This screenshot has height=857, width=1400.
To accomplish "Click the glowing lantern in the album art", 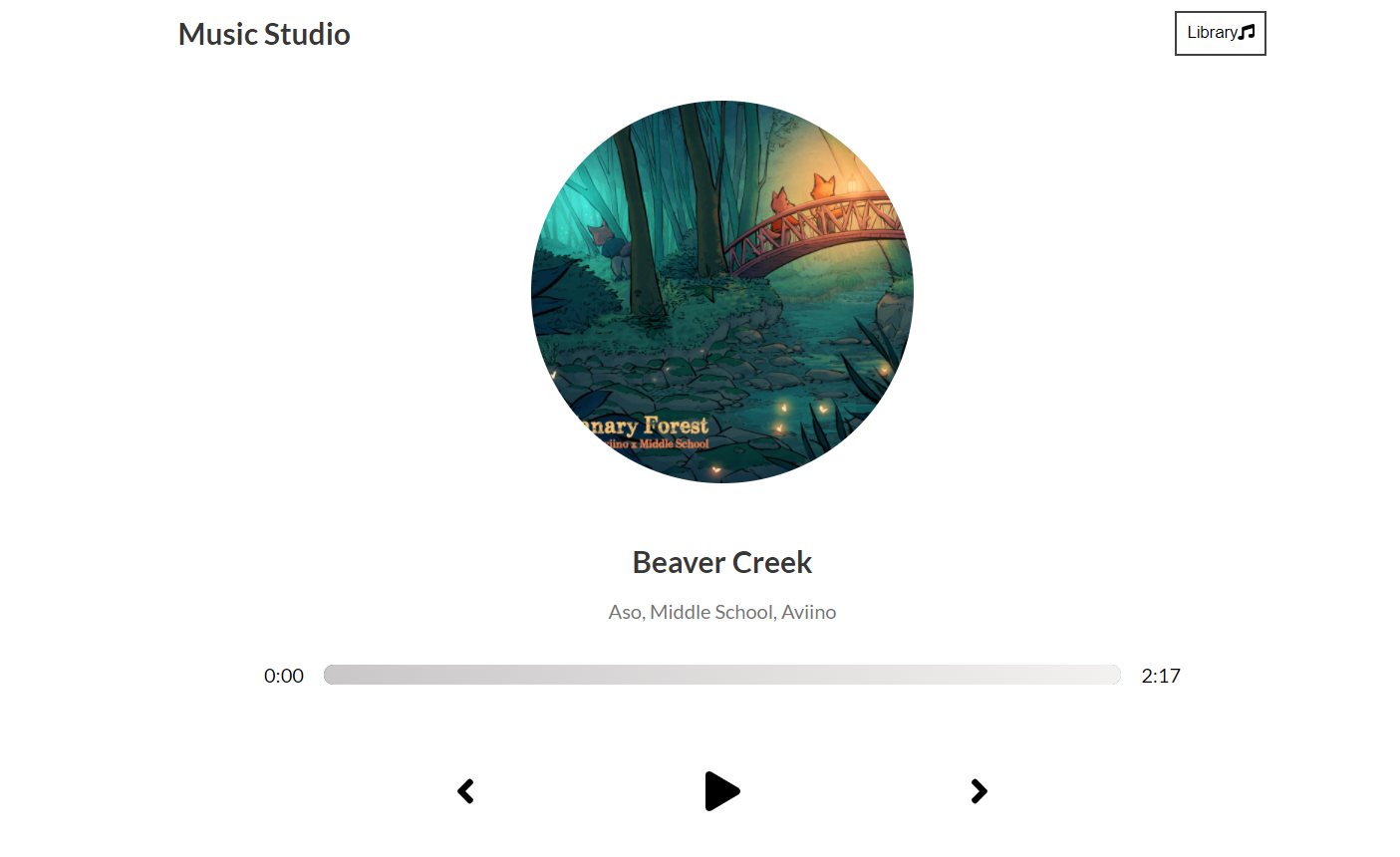I will [853, 185].
